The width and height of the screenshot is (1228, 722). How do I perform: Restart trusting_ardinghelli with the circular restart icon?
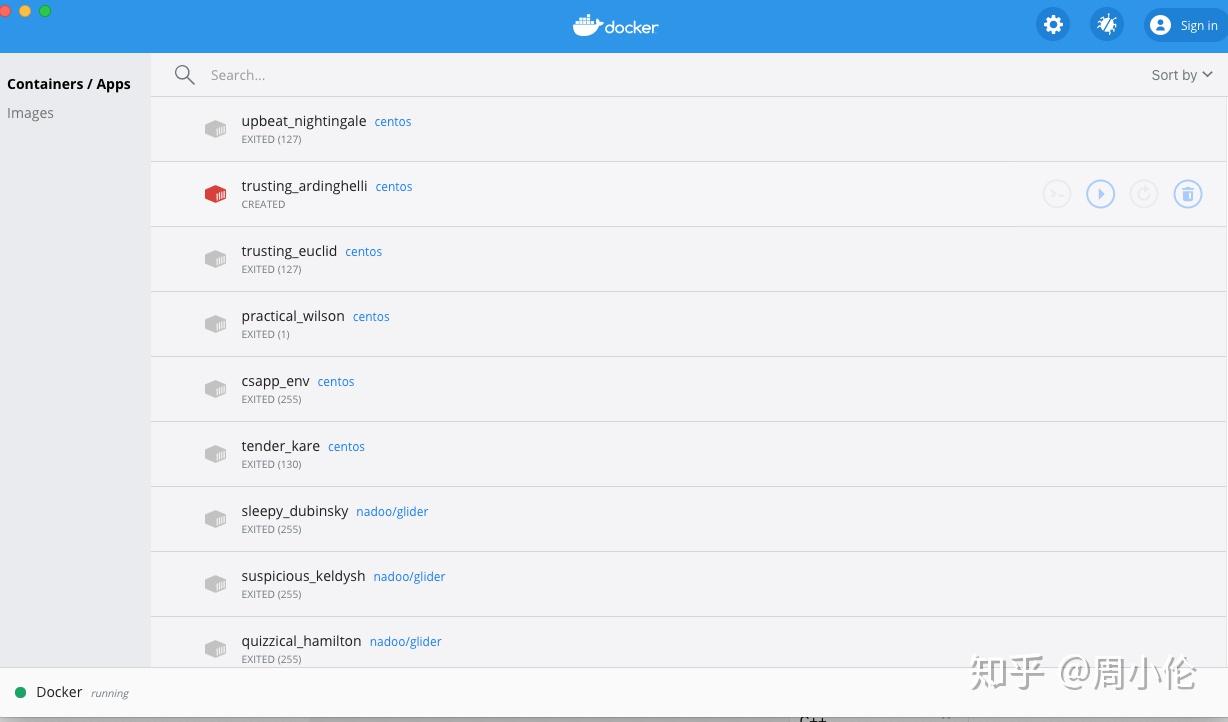point(1144,193)
